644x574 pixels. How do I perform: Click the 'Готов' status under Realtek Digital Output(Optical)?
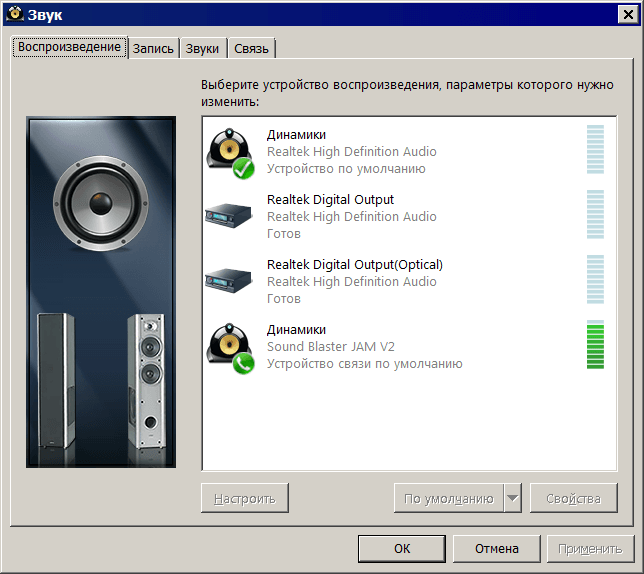(284, 298)
